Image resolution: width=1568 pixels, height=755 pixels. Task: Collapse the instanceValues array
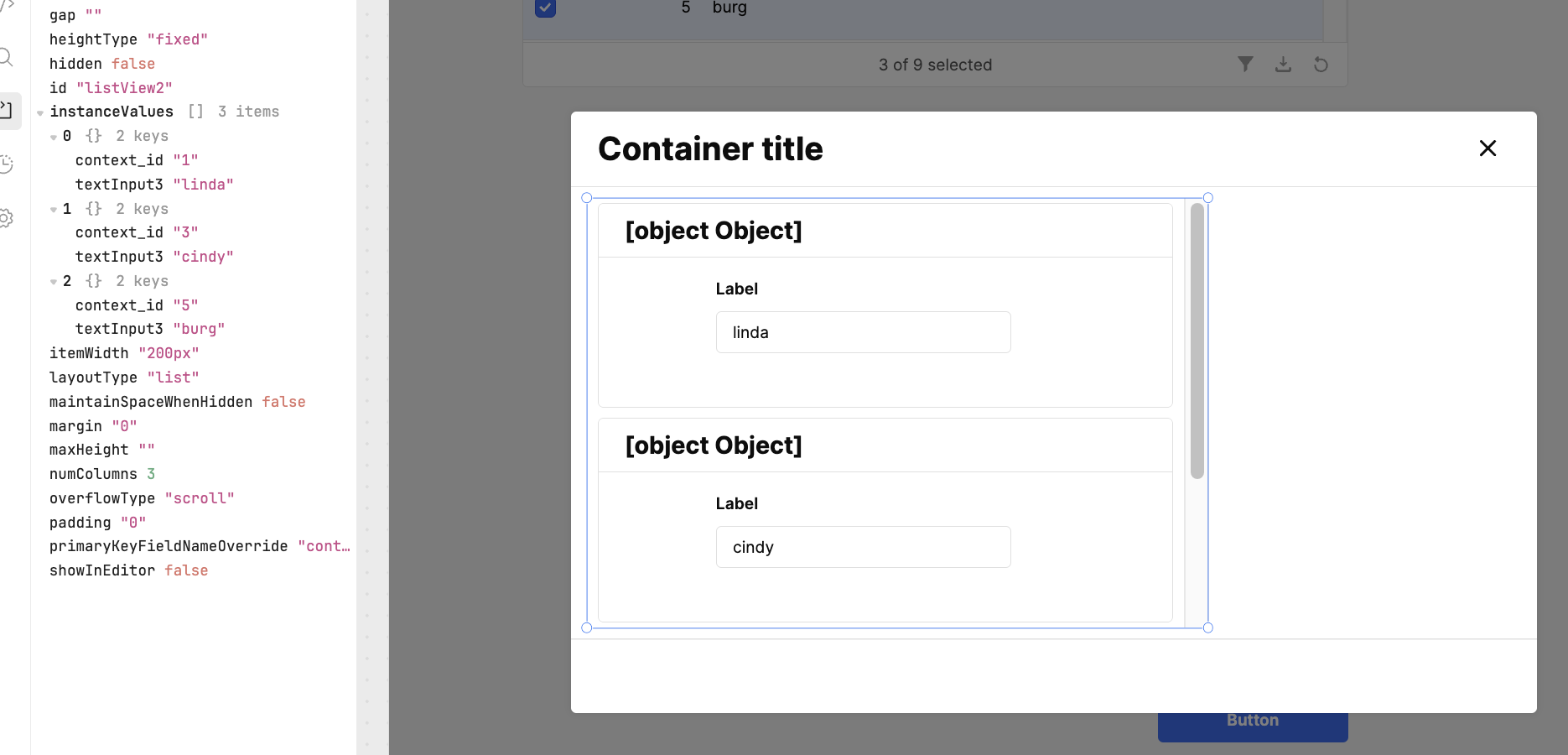pos(40,112)
